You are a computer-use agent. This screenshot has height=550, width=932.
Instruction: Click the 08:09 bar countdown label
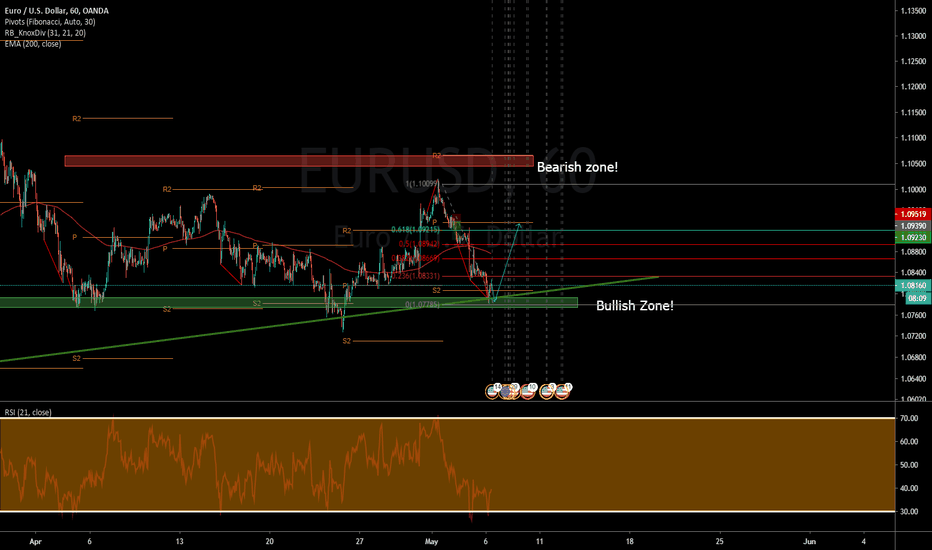[918, 298]
